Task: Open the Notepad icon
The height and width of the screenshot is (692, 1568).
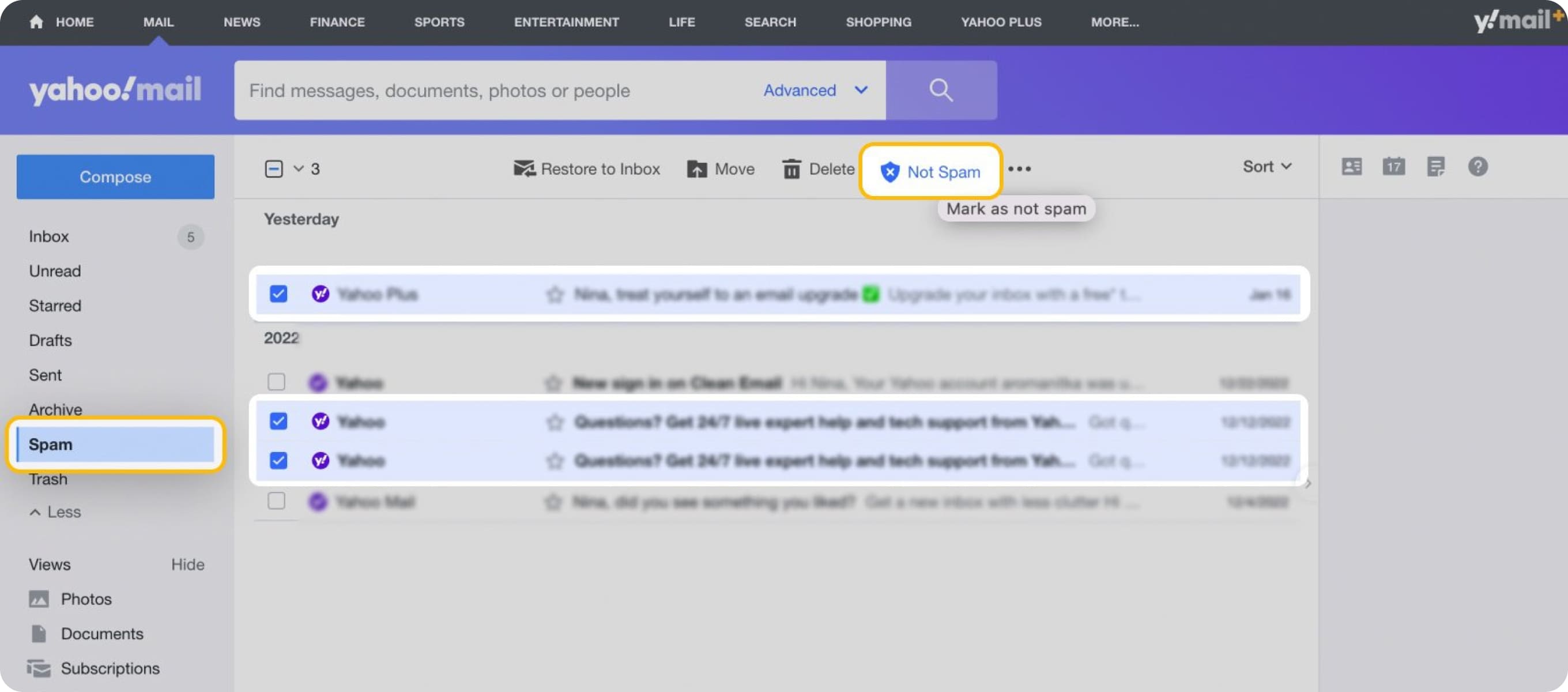Action: point(1435,166)
